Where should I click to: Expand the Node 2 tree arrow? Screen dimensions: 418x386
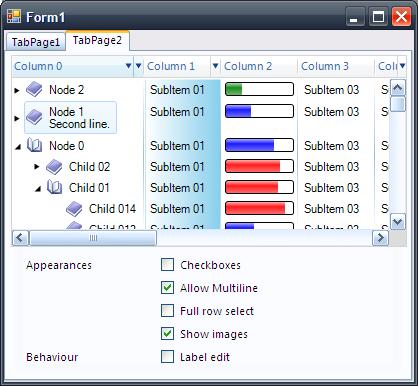pyautogui.click(x=17, y=90)
